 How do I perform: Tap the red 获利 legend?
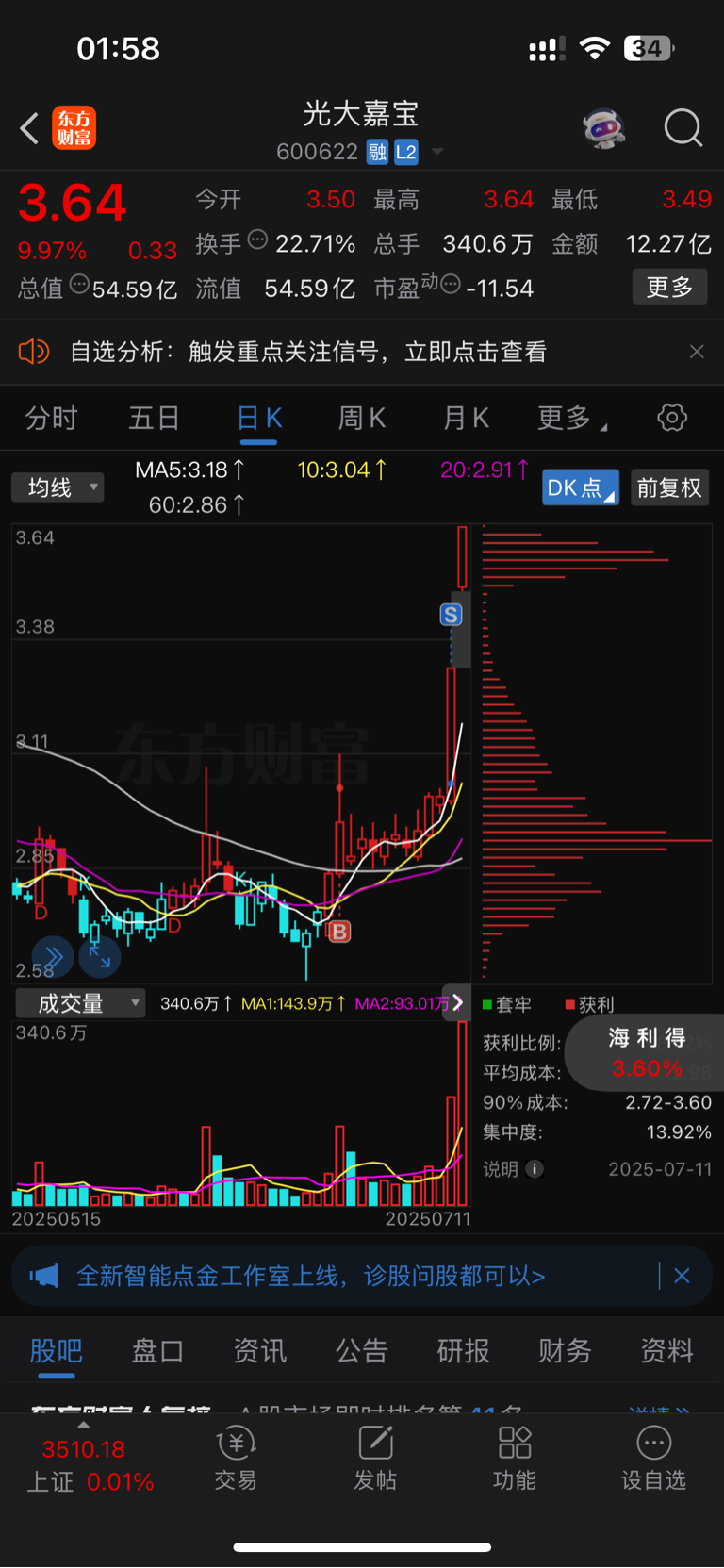[x=590, y=1005]
